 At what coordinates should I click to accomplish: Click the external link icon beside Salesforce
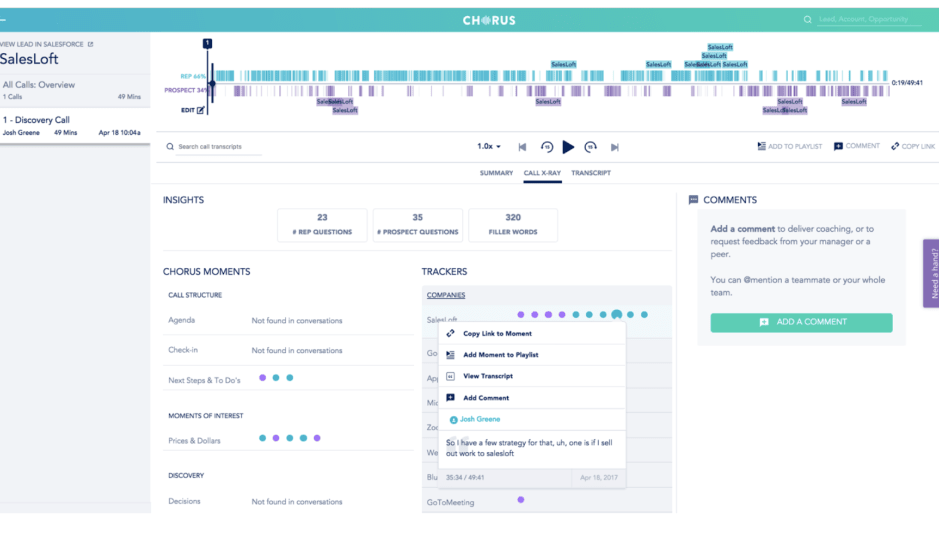click(90, 44)
